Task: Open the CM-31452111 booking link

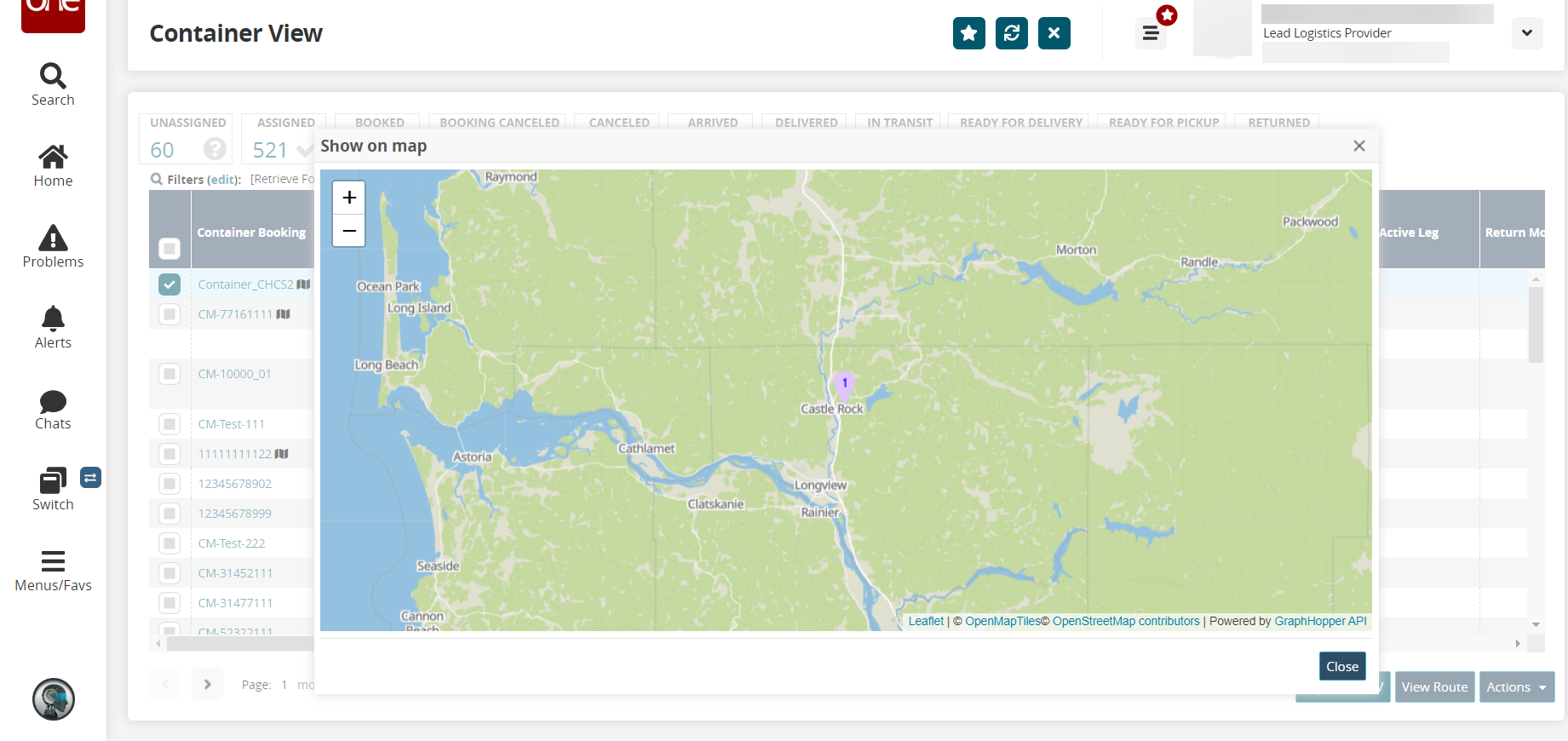Action: pos(235,573)
